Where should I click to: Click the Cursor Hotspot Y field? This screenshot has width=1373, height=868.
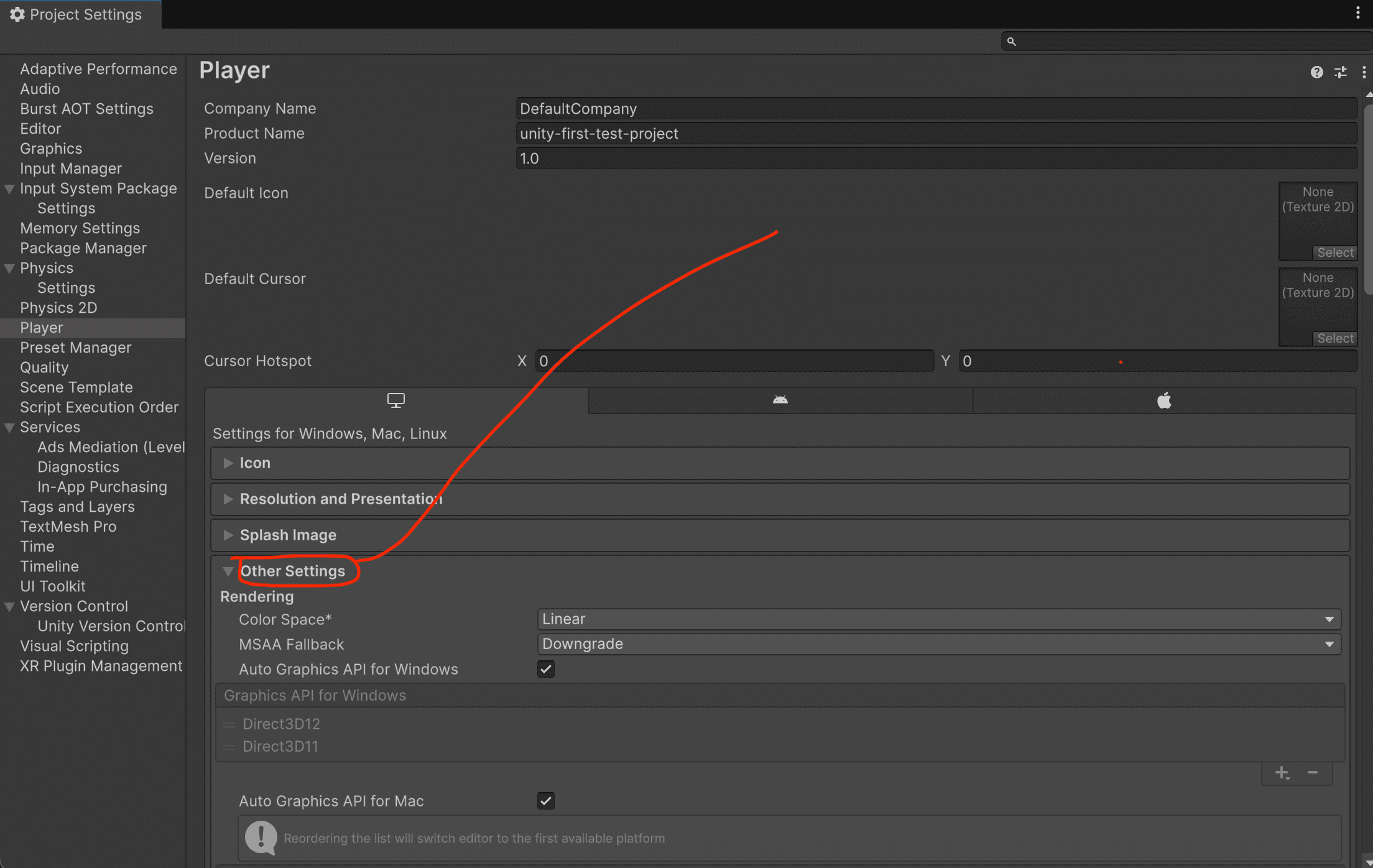click(x=1158, y=361)
